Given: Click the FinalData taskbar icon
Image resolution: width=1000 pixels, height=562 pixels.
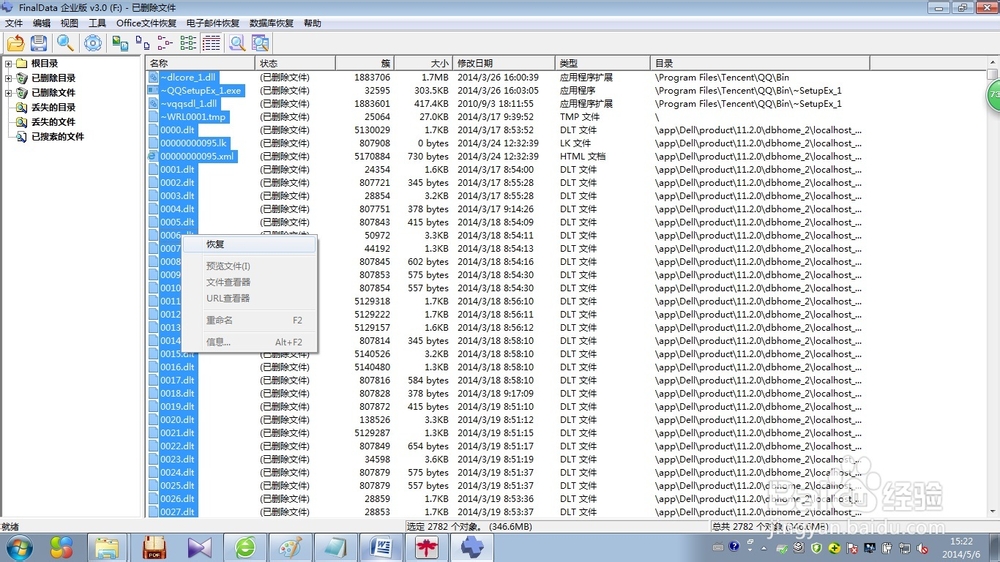Looking at the screenshot, I should pos(473,548).
